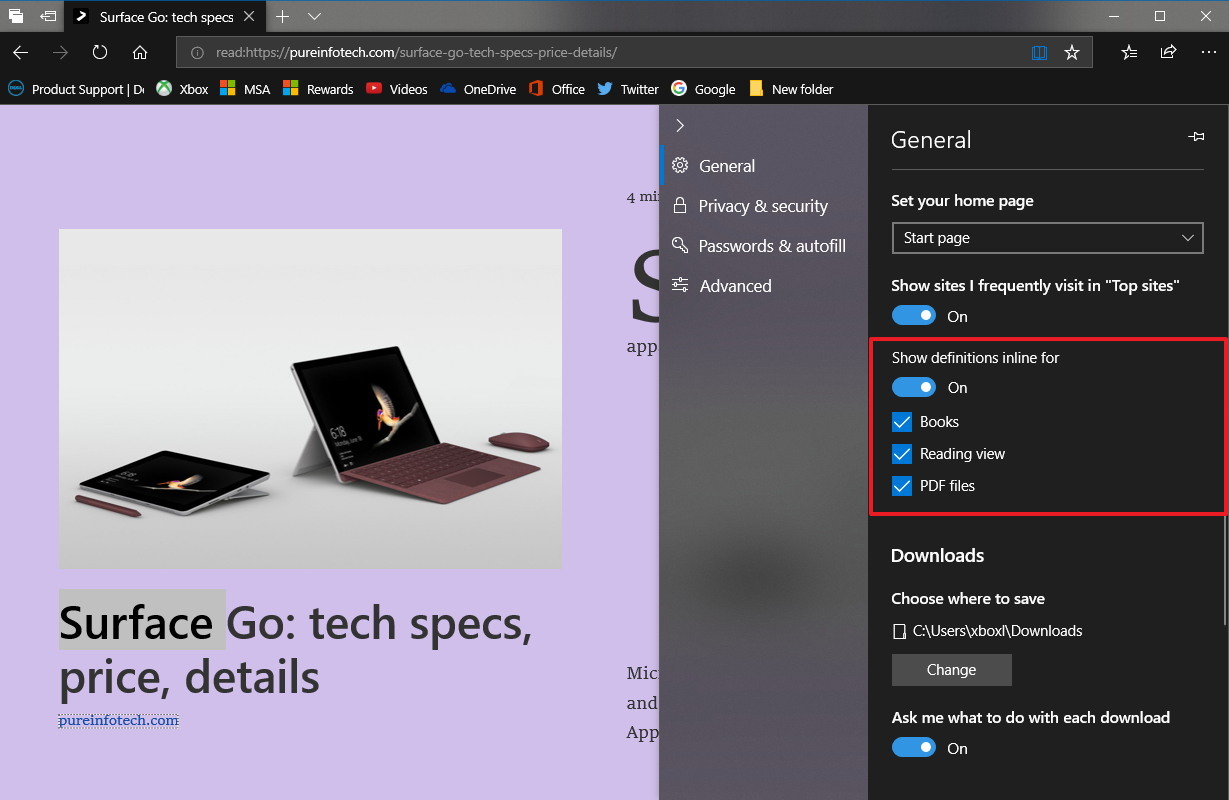Click the Share icon in toolbar
1229x800 pixels.
pyautogui.click(x=1168, y=53)
